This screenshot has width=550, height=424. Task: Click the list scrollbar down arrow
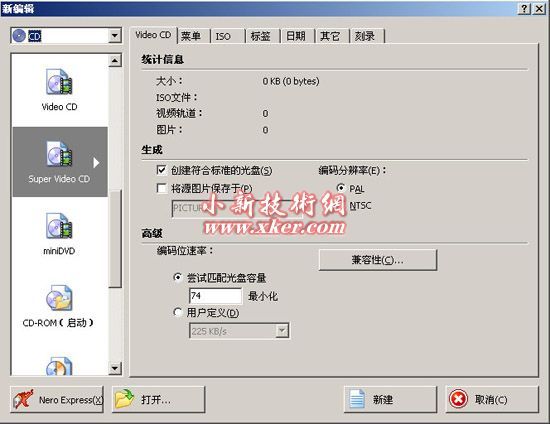point(115,368)
